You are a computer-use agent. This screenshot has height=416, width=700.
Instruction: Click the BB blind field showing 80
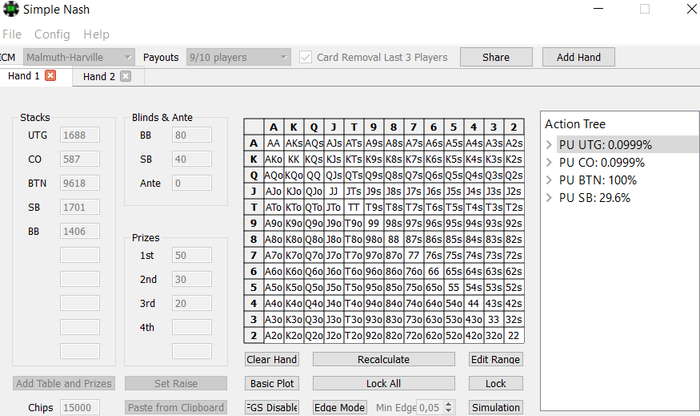click(192, 135)
